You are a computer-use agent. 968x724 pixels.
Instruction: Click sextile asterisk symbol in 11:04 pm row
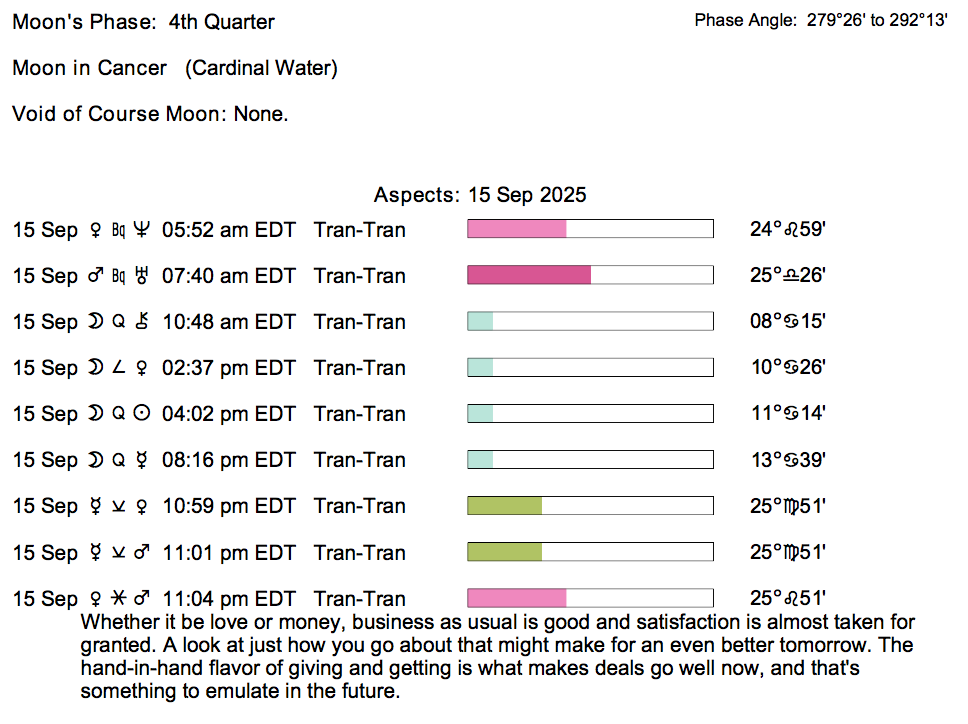118,599
